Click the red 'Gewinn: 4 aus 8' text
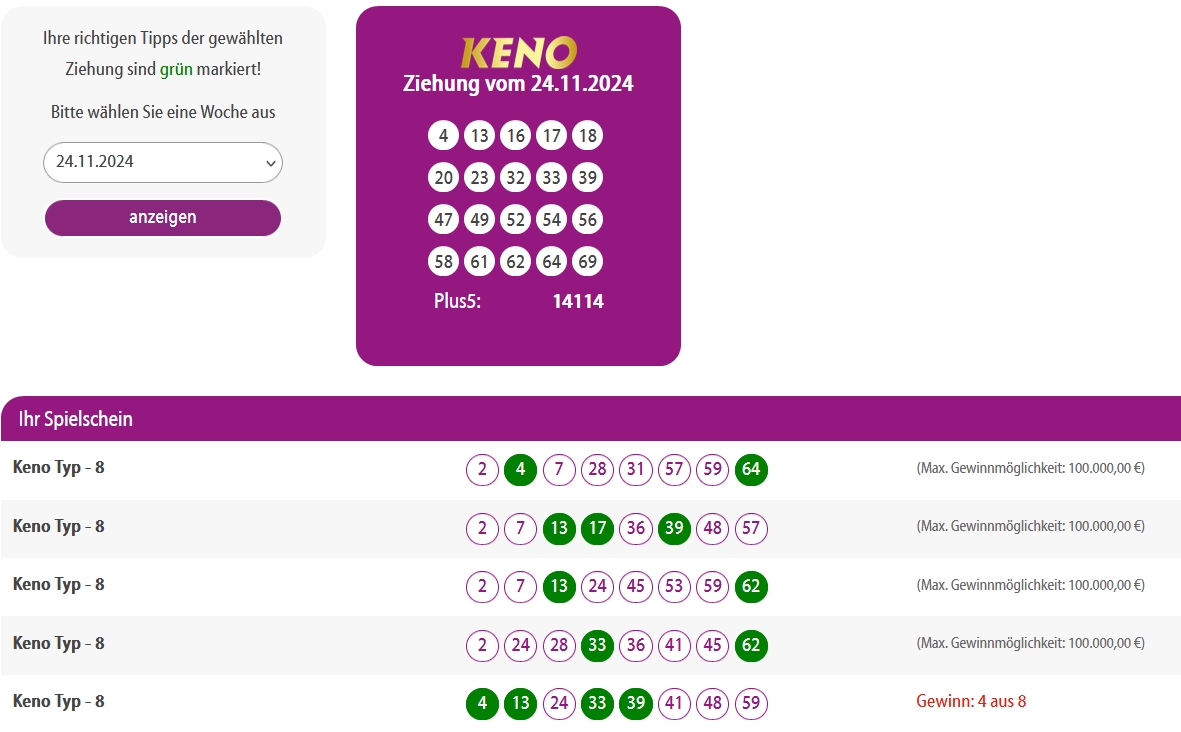 point(971,701)
